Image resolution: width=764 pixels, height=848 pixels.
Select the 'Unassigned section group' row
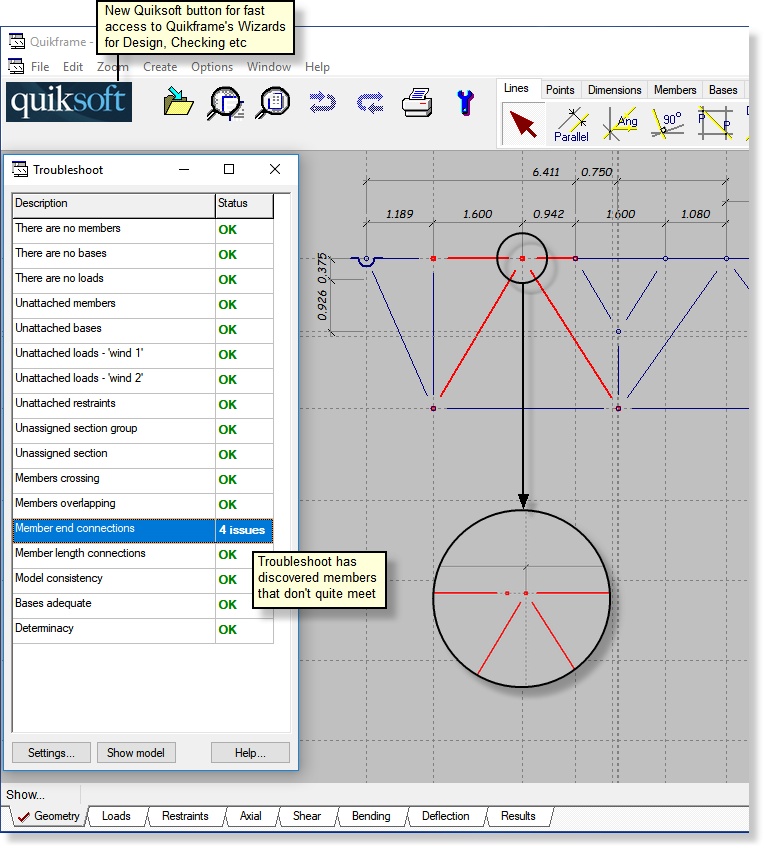click(x=143, y=430)
